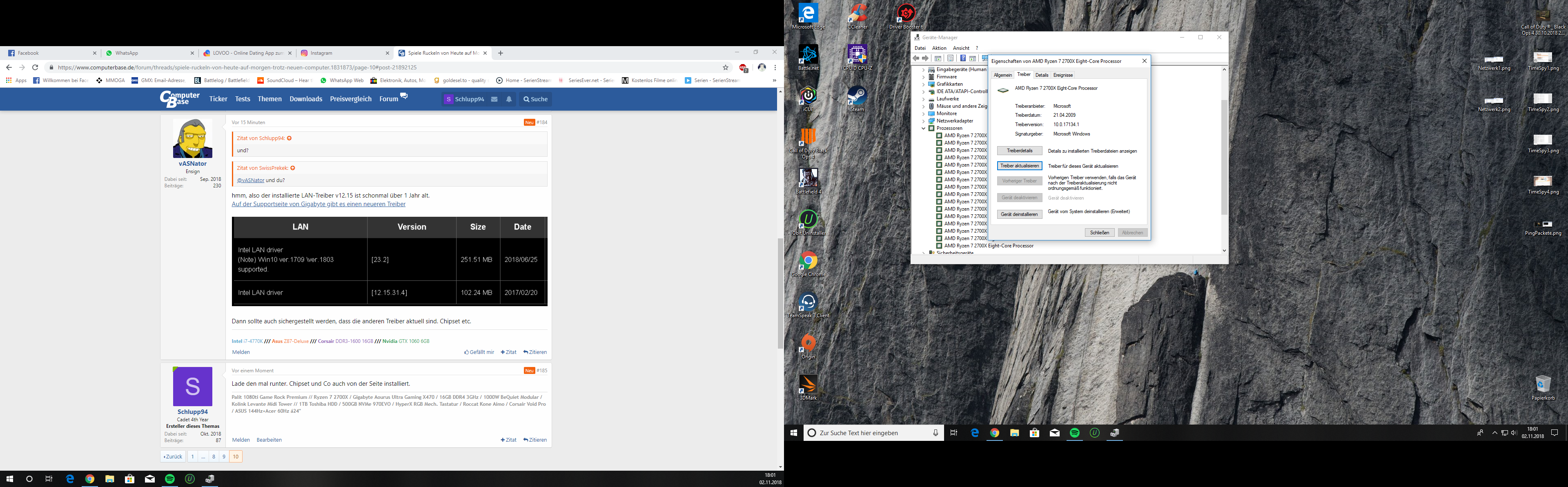Go to forum page 9
Screen dimensions: 1568x487
tap(224, 456)
